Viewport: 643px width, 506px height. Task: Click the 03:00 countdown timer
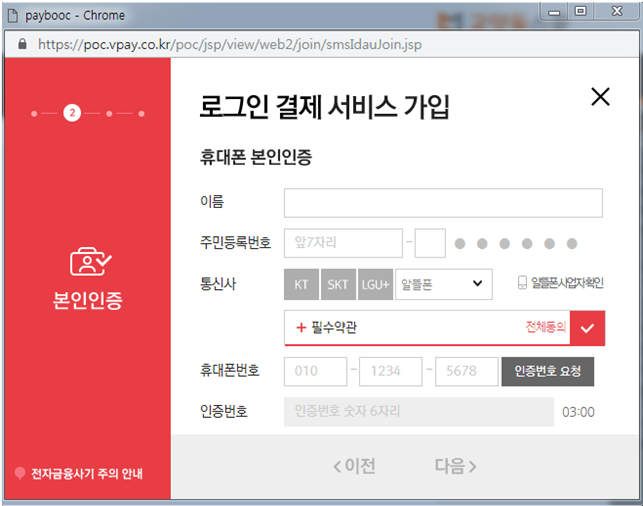click(x=578, y=412)
